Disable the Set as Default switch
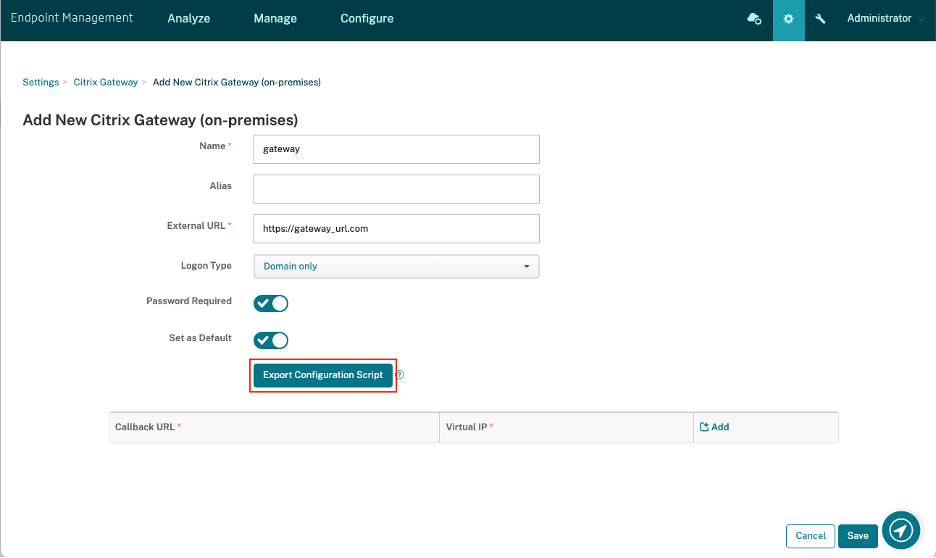Viewport: 936px width, 558px height. pos(271,340)
